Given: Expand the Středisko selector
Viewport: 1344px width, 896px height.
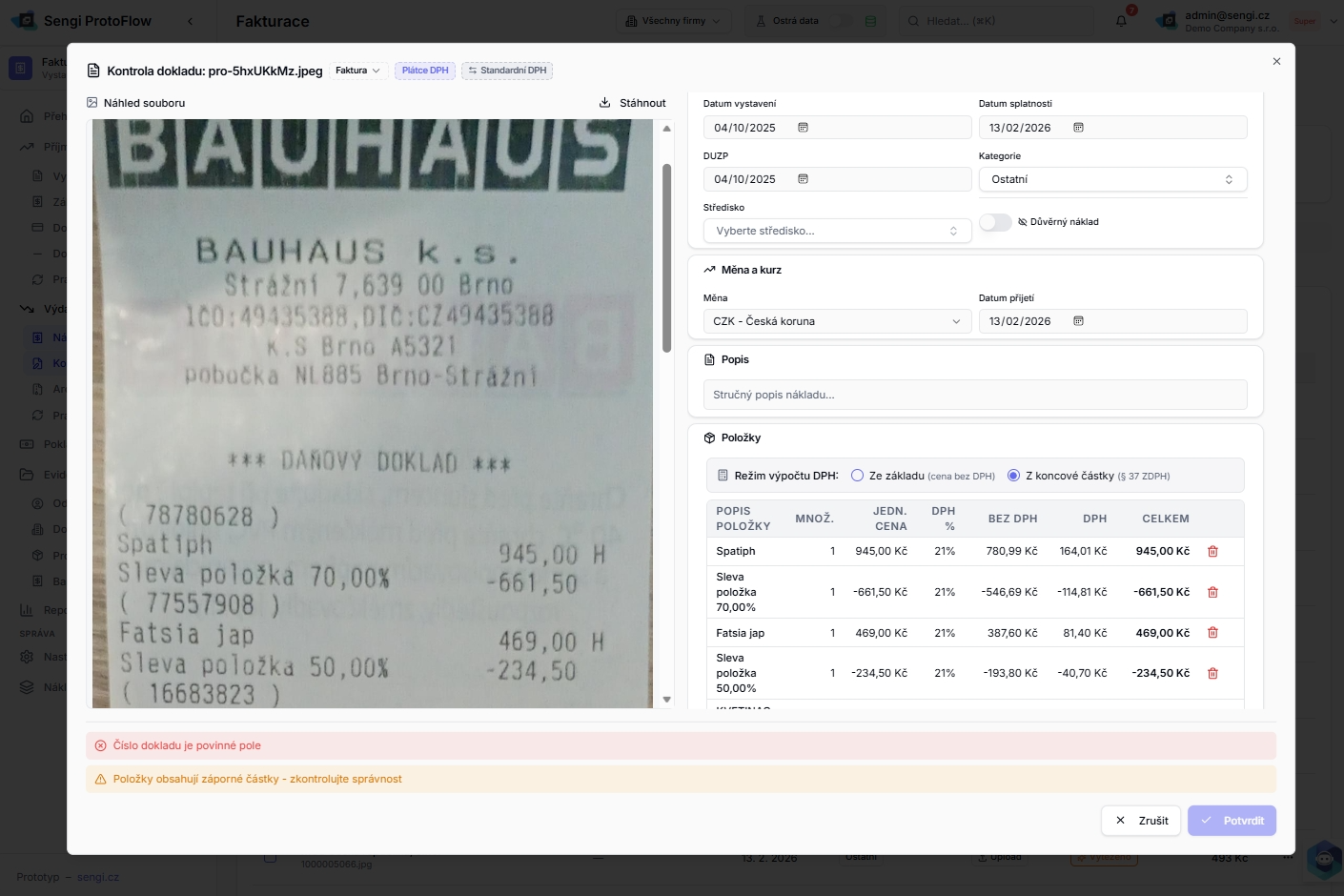Looking at the screenshot, I should tap(836, 231).
